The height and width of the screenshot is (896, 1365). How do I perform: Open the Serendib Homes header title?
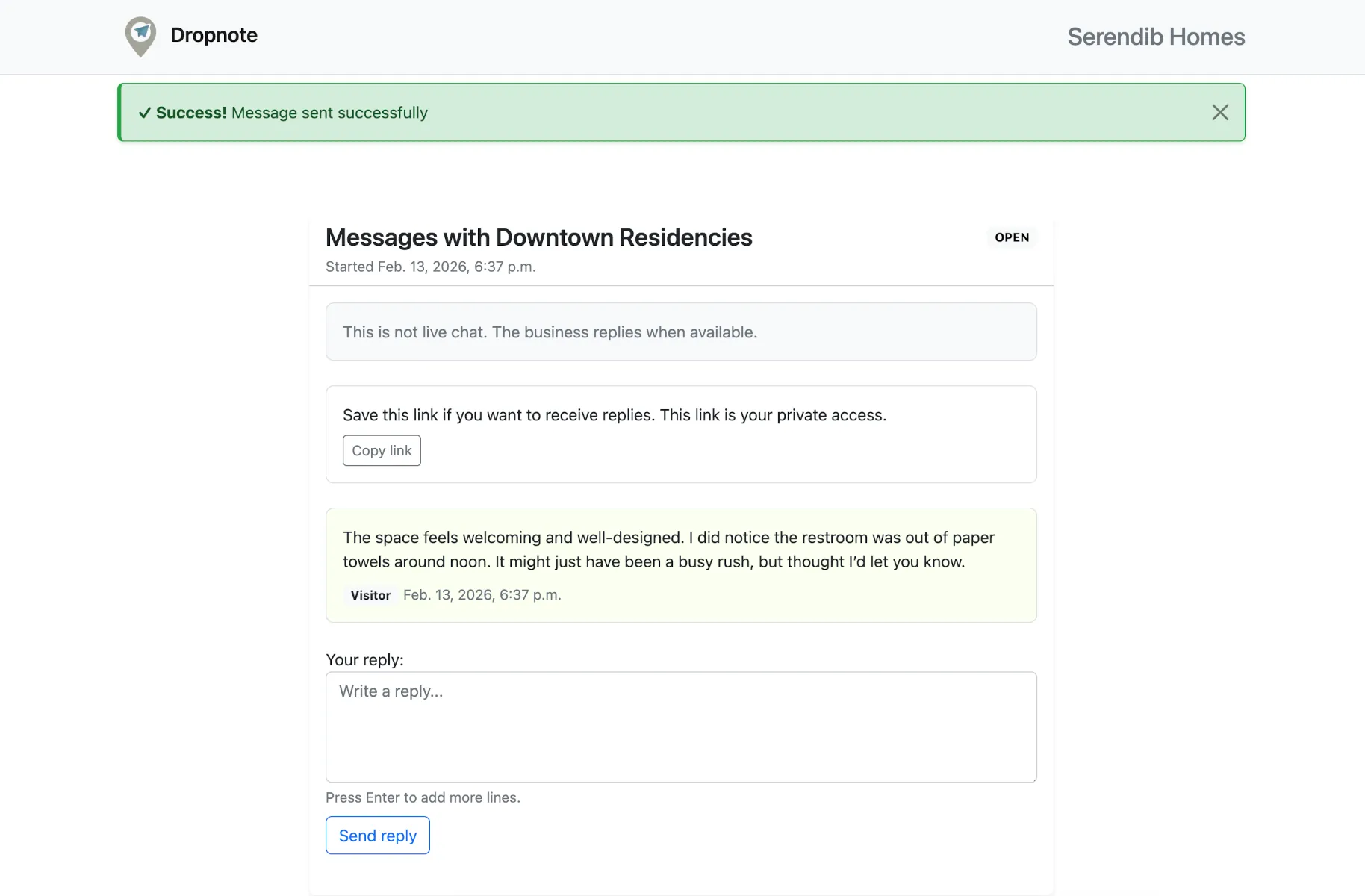(x=1155, y=37)
